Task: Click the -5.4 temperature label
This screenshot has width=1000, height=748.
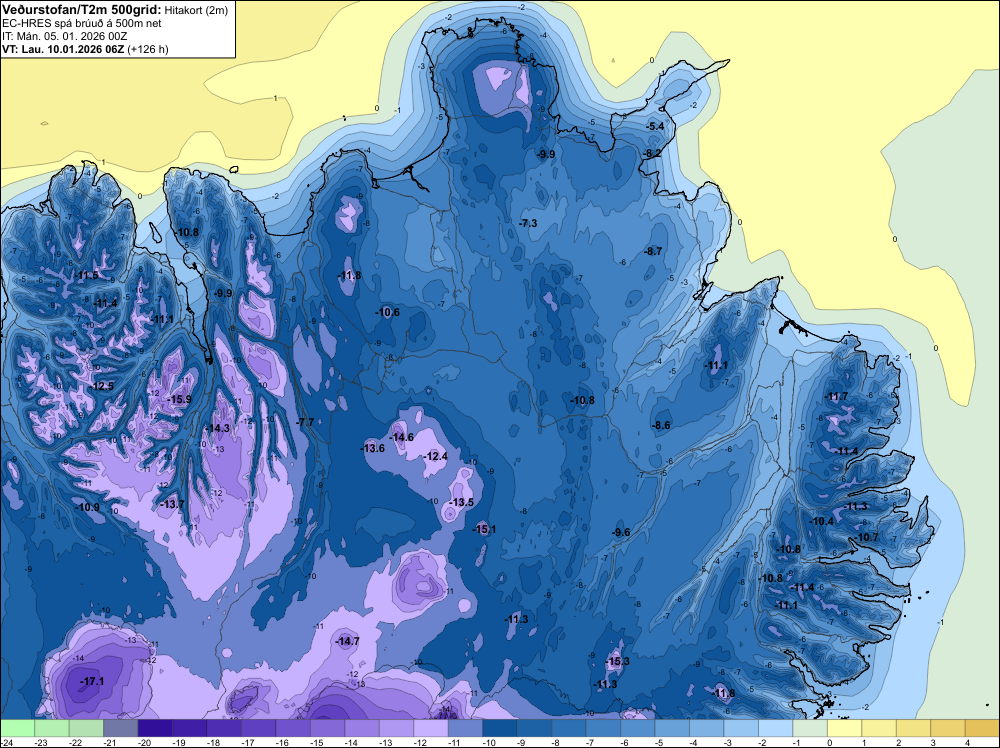Action: pos(655,126)
